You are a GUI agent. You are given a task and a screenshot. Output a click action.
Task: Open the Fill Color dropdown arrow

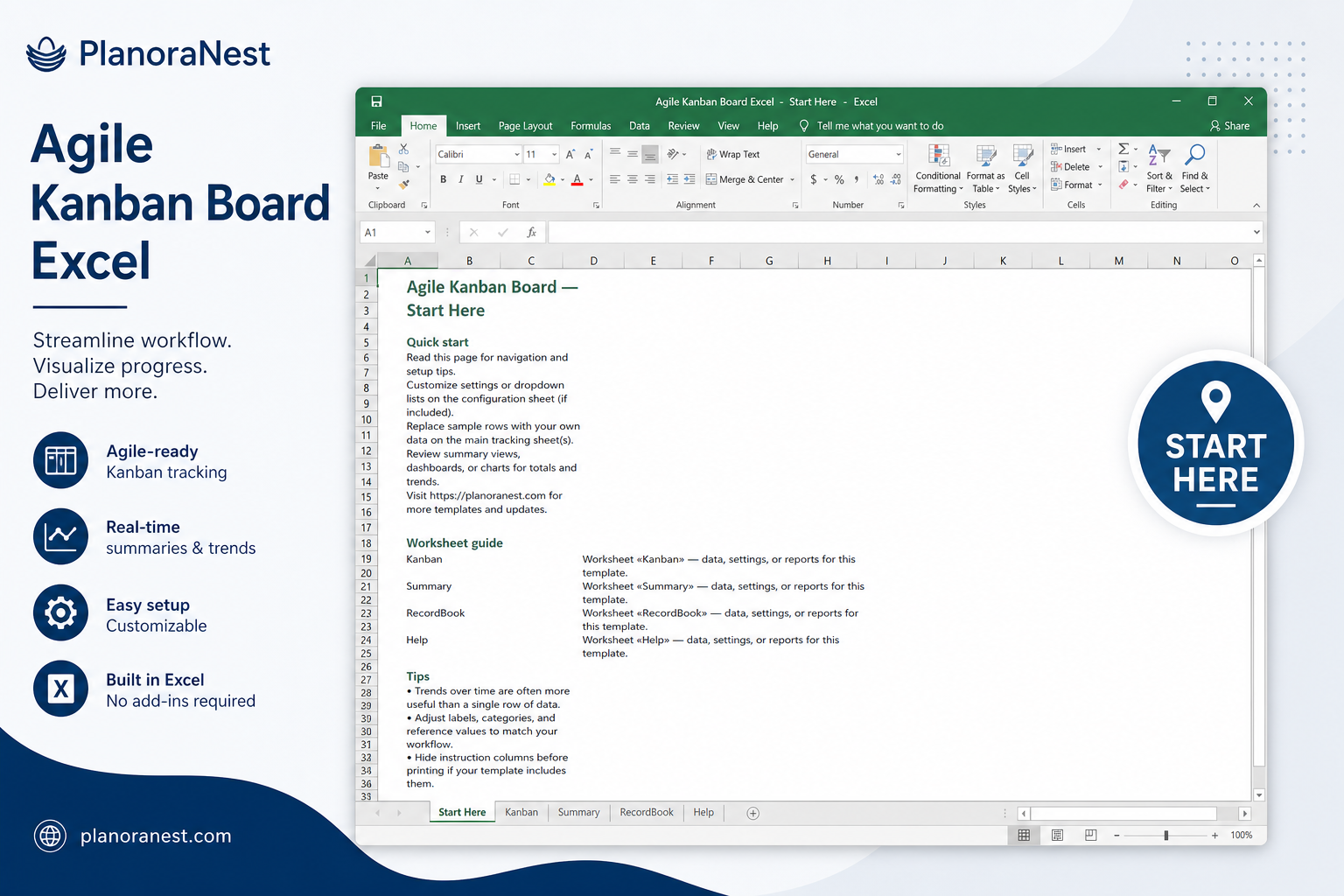pos(563,179)
